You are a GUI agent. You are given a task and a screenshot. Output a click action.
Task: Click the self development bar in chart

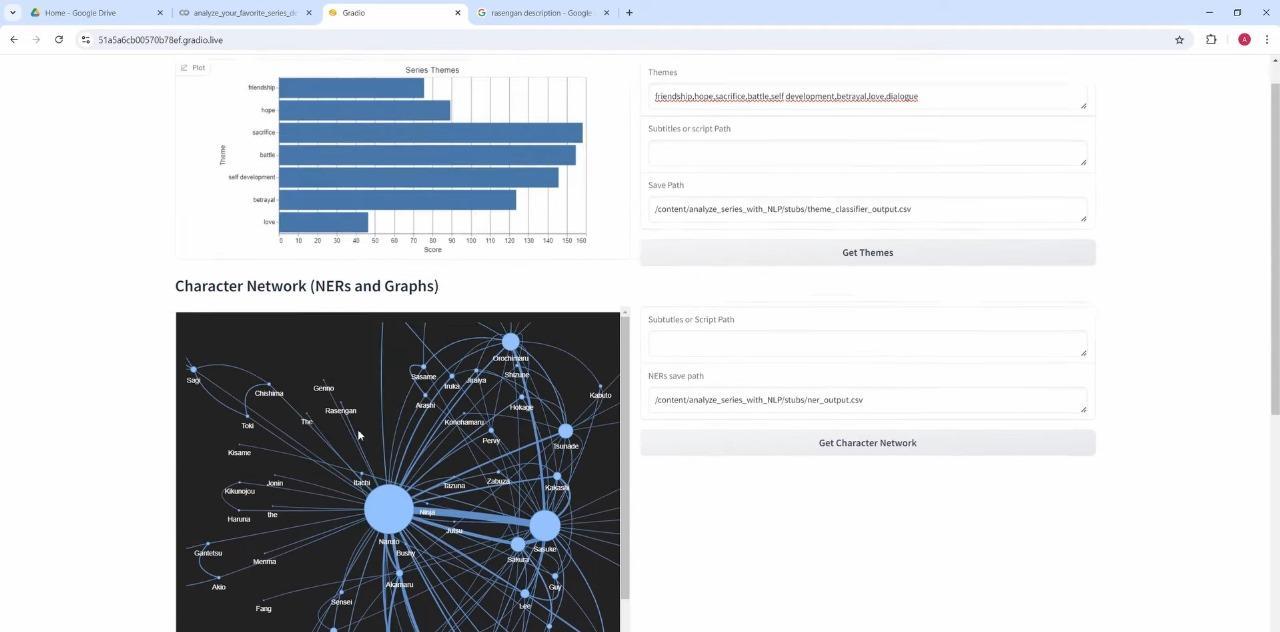click(x=418, y=177)
